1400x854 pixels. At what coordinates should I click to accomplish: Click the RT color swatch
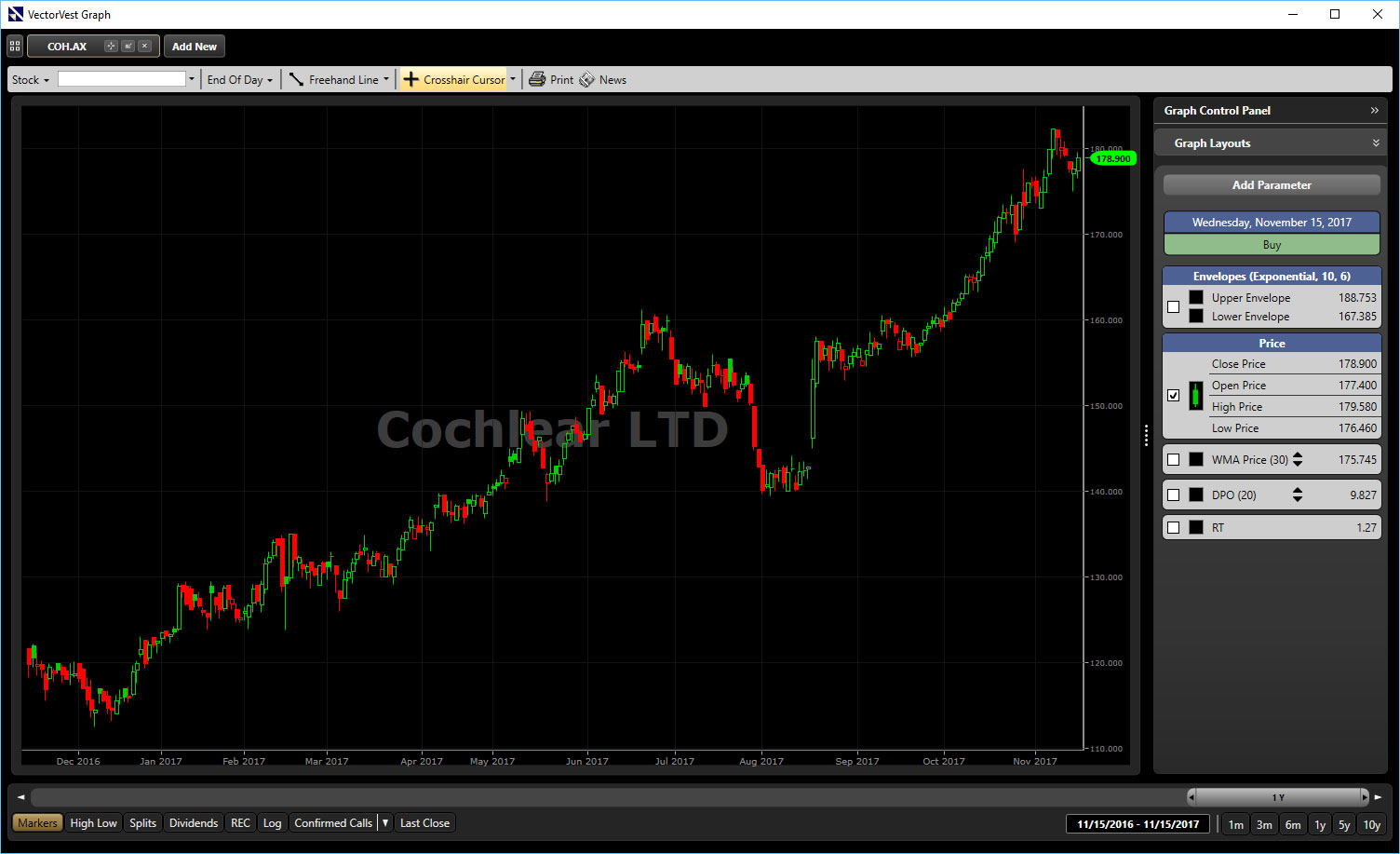coord(1196,528)
